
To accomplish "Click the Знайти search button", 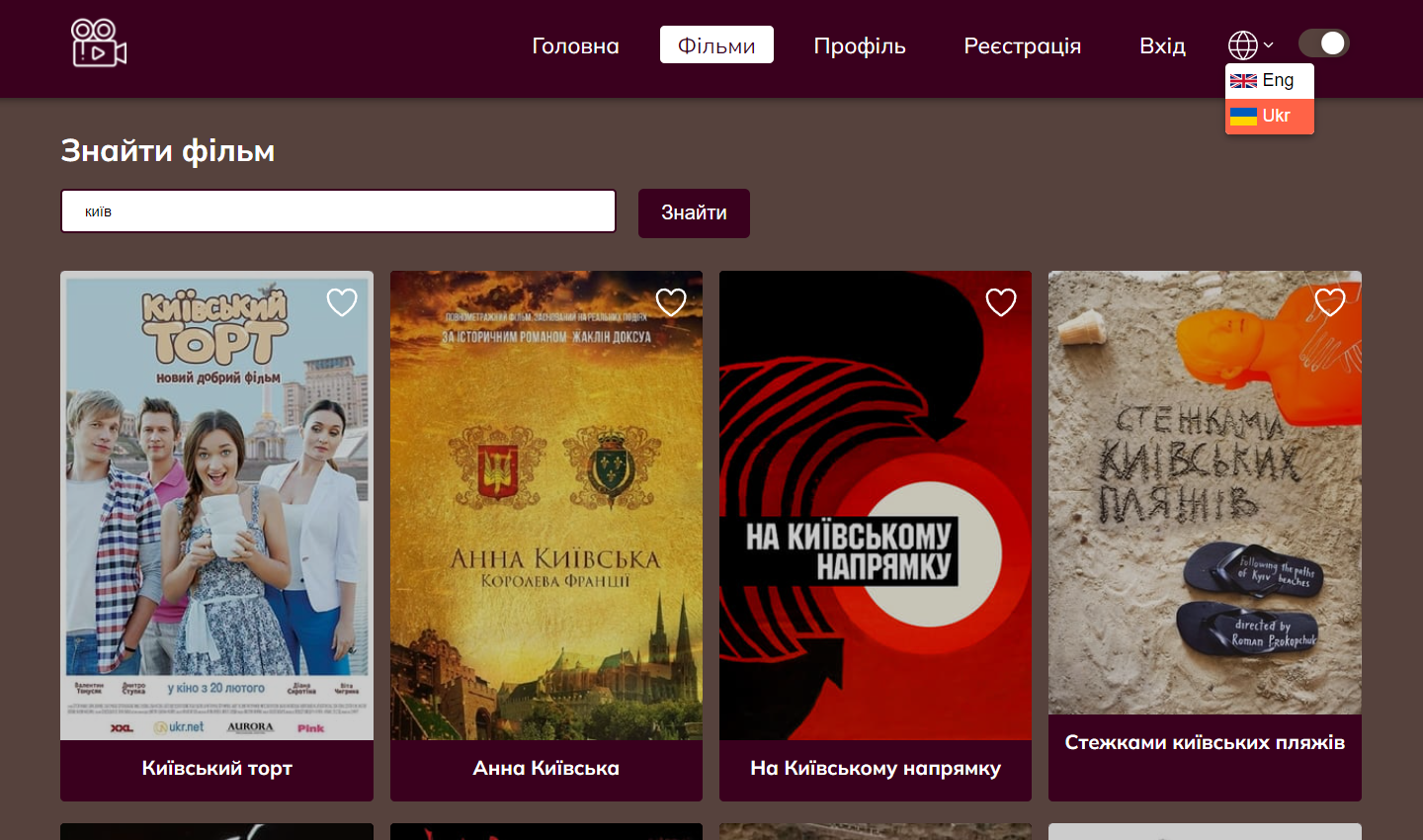I will (x=694, y=213).
